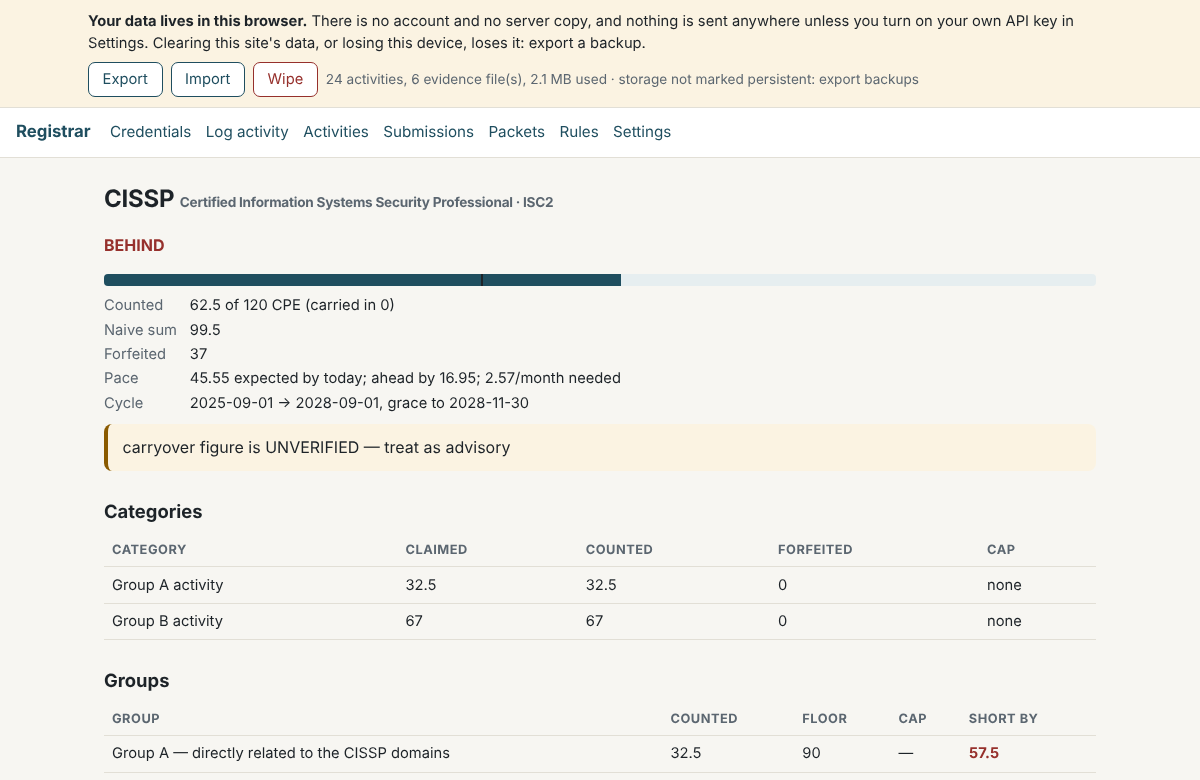
Task: Select the 'Group B activity' row label
Action: pos(167,621)
